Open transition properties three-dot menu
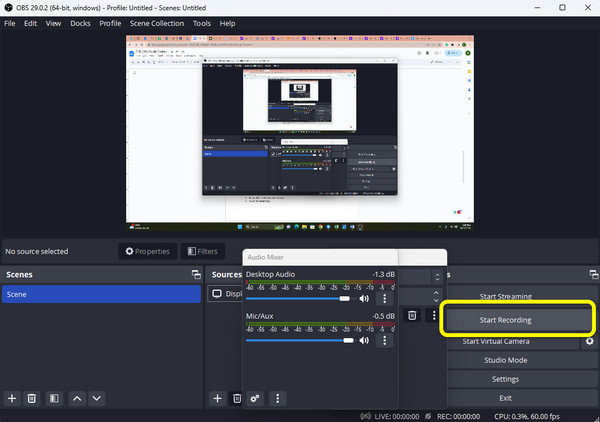600x422 pixels. tap(434, 315)
